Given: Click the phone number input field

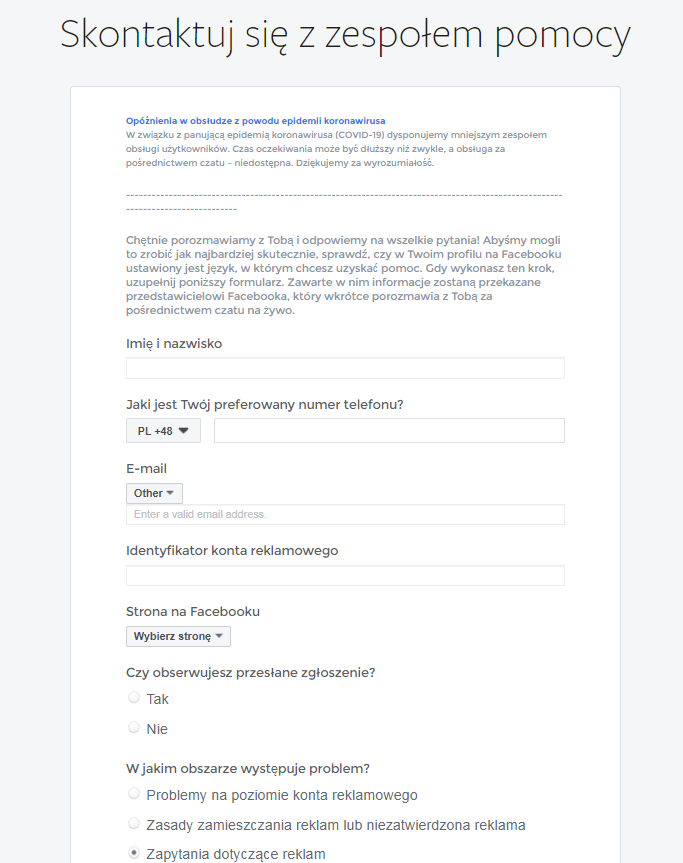Looking at the screenshot, I should [x=389, y=430].
